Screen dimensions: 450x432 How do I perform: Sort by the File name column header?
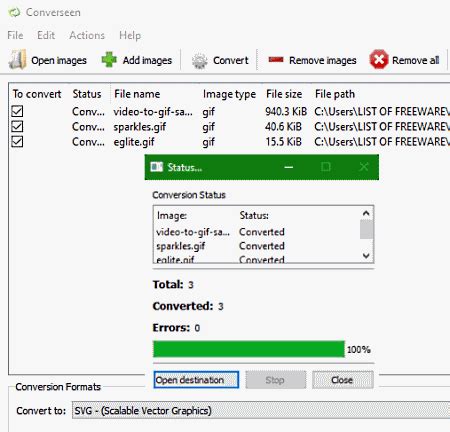coord(137,94)
